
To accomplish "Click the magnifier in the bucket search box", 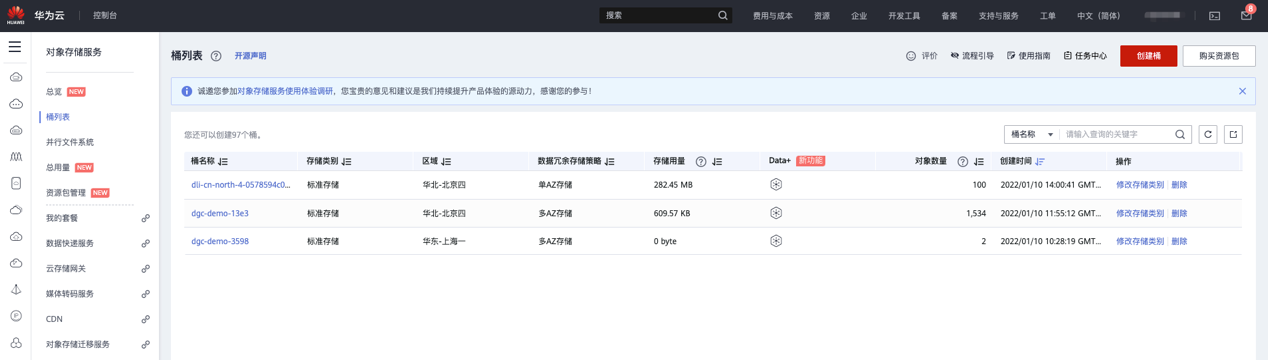I will click(x=1180, y=134).
